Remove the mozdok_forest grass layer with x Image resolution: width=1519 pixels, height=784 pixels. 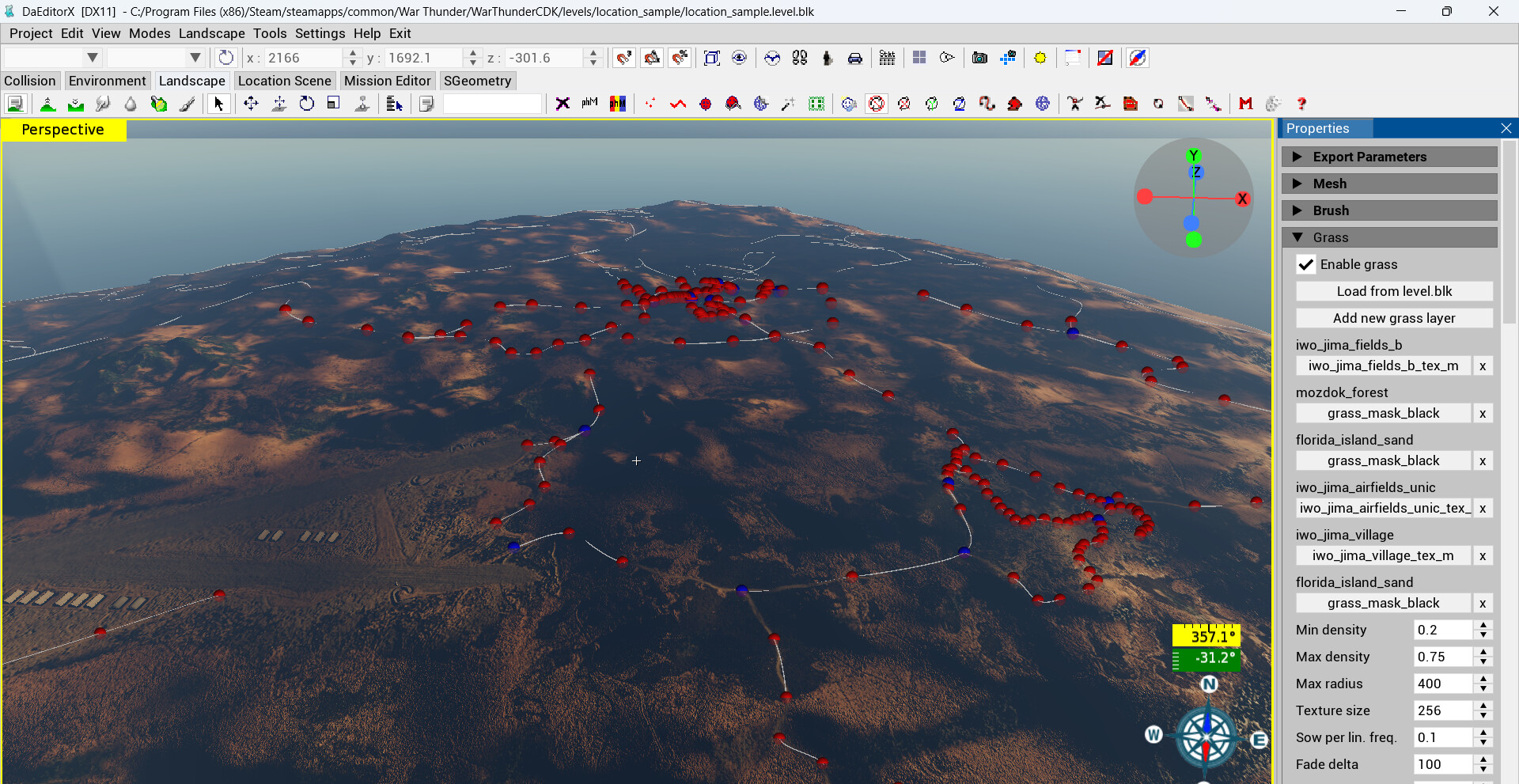(x=1483, y=414)
